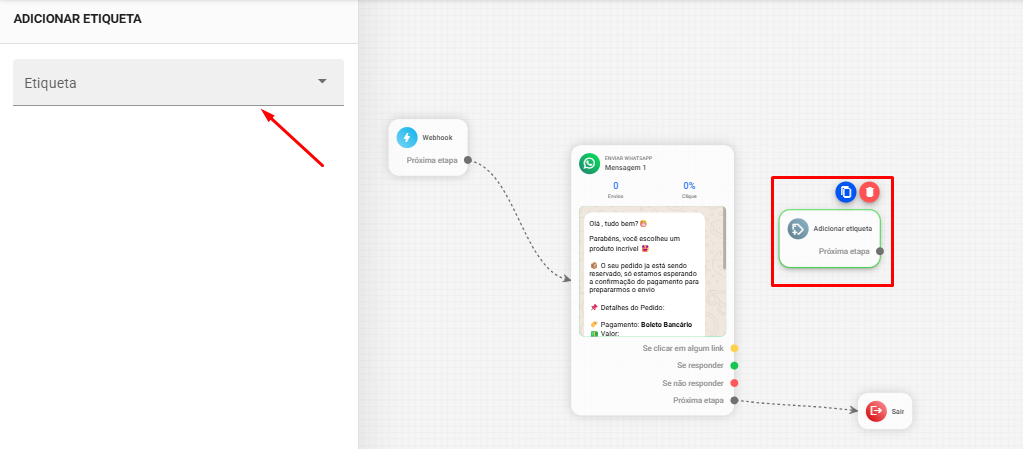Select the Mensagem 1 node title
Viewport: 1023px width, 449px height.
[x=625, y=168]
